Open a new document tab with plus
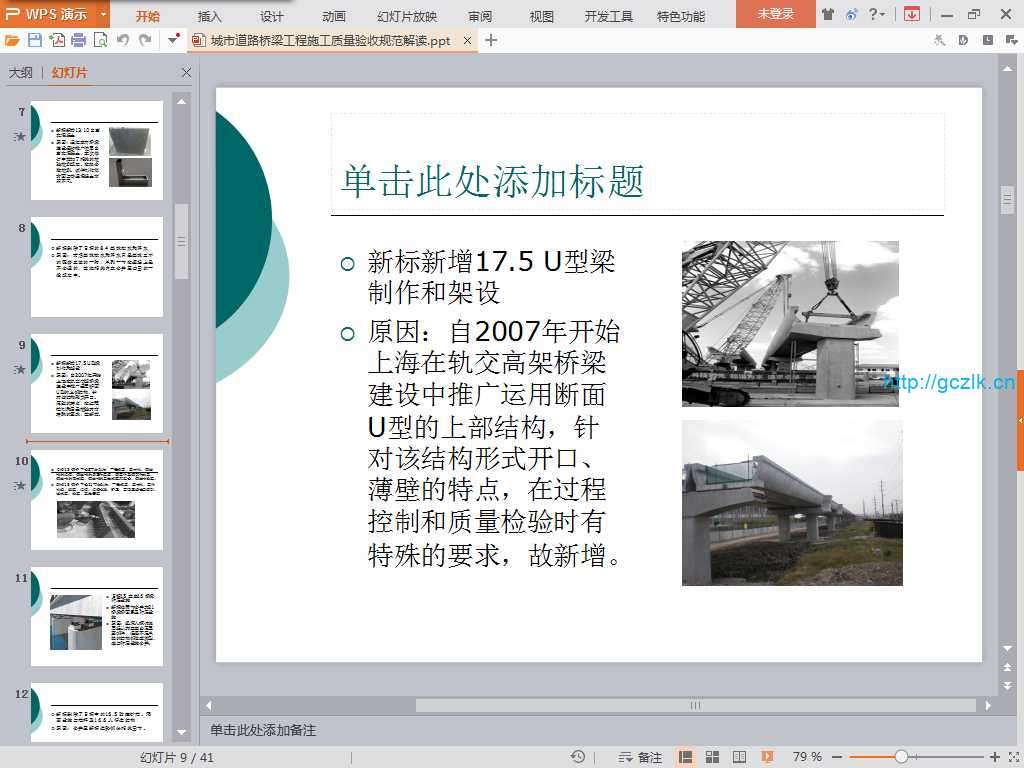 [491, 40]
